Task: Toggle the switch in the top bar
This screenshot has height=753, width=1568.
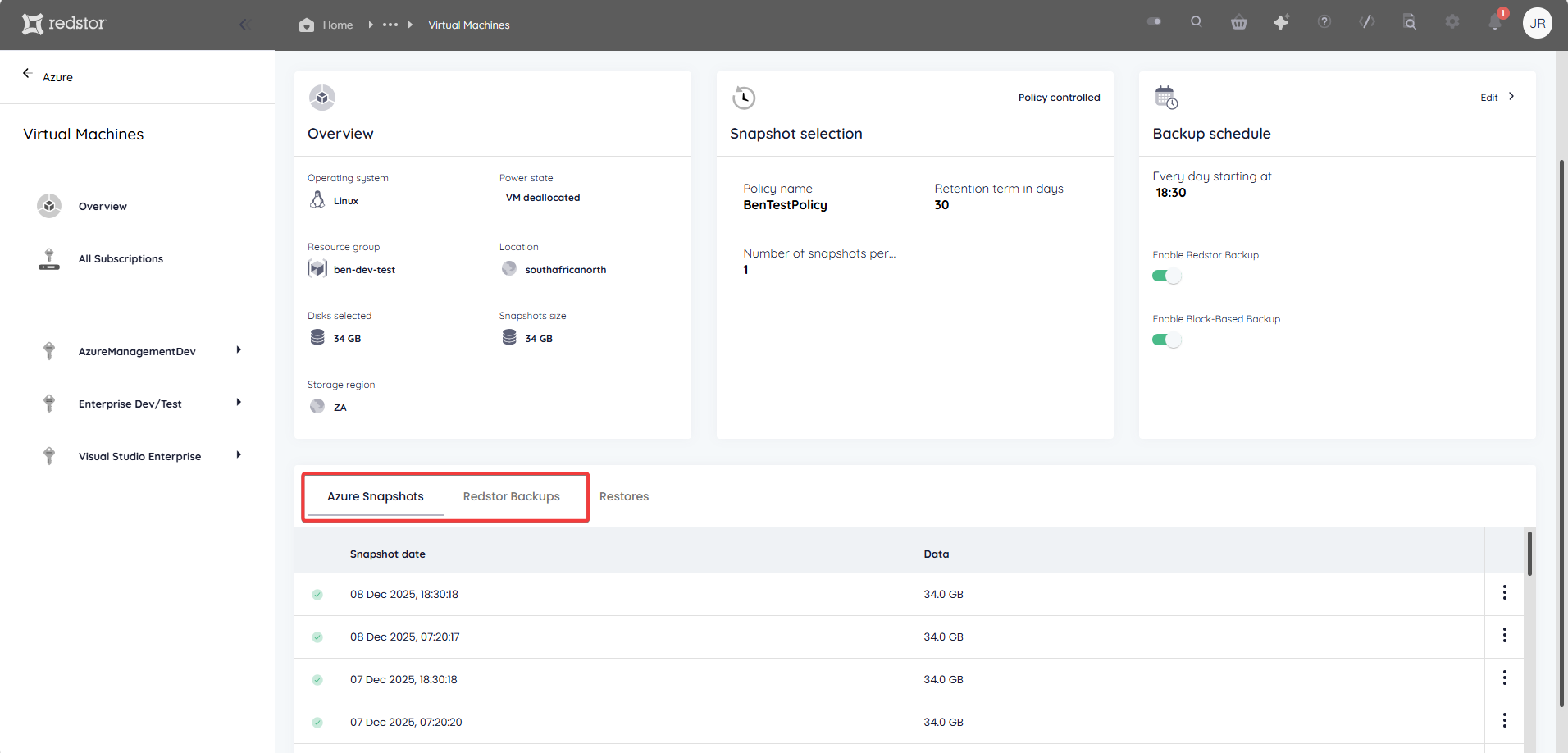Action: click(1154, 21)
